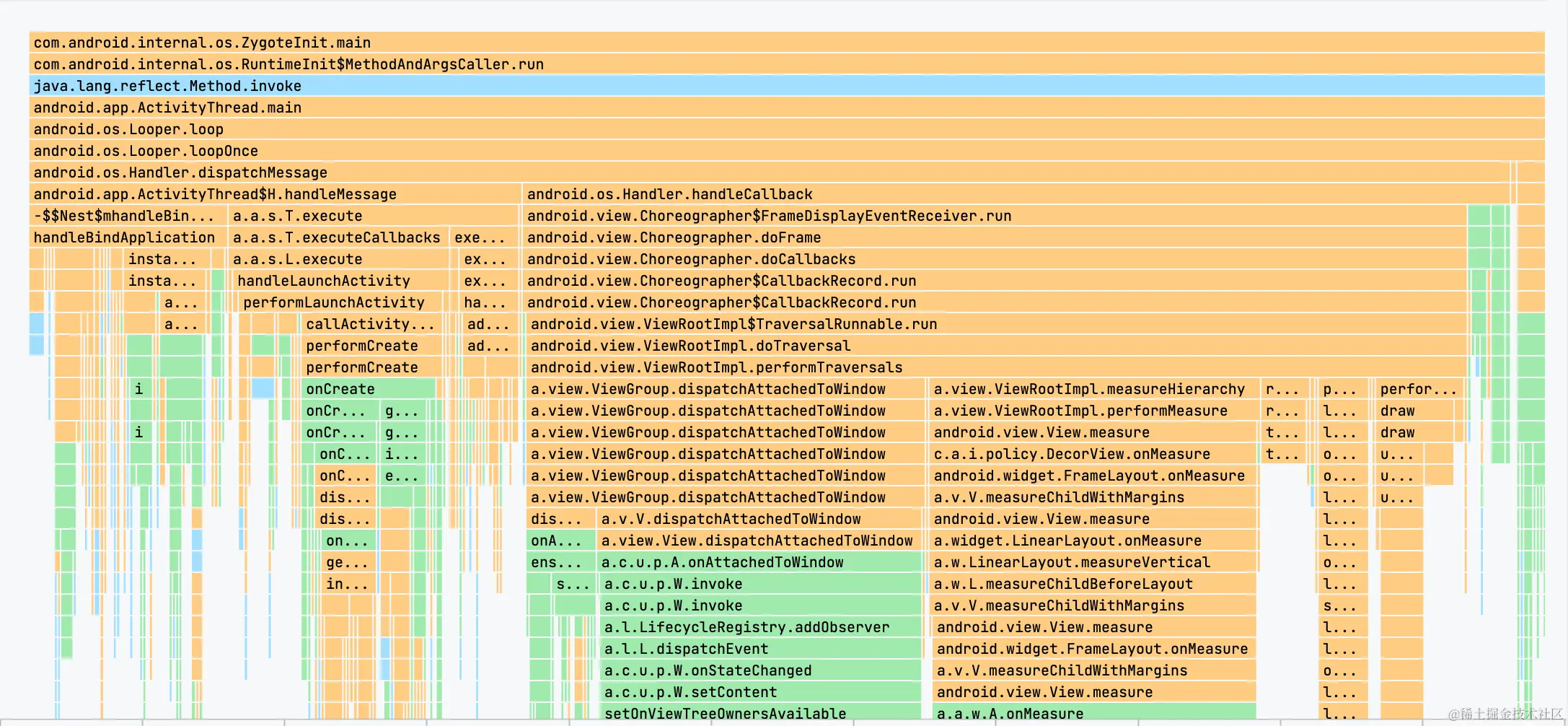Viewport: 1568px width, 726px height.
Task: Select the ViewRootImpl$TraversalRunnable.run frame
Action: [997, 324]
